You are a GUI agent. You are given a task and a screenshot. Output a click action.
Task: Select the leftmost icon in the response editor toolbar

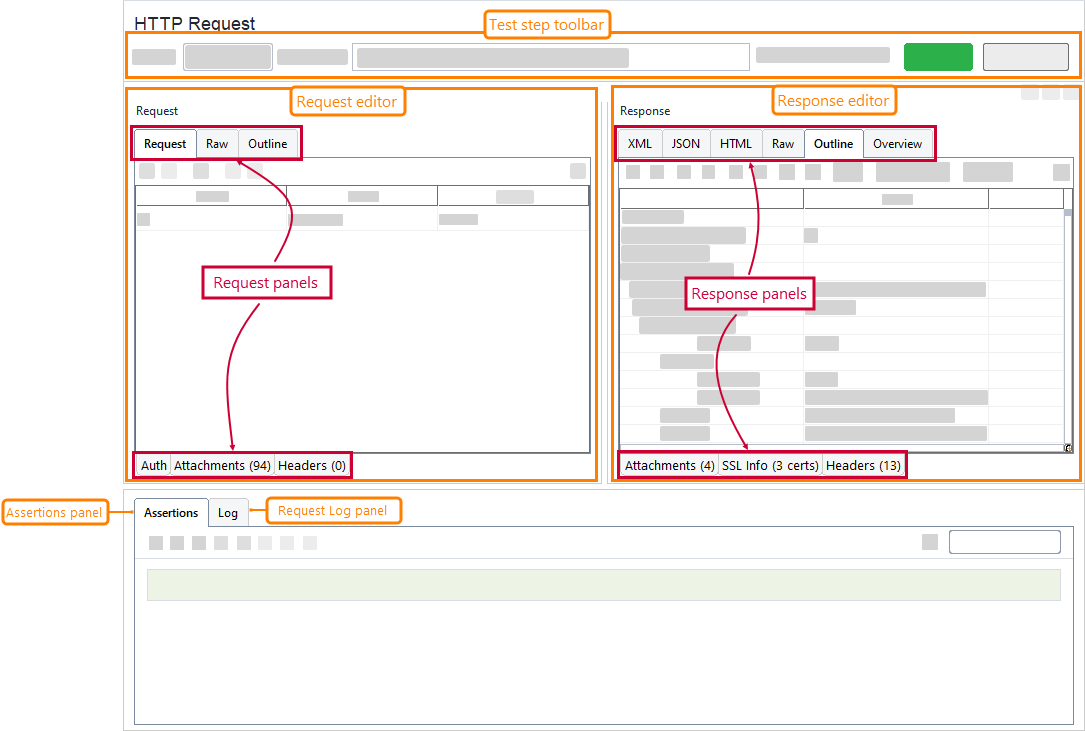point(631,171)
